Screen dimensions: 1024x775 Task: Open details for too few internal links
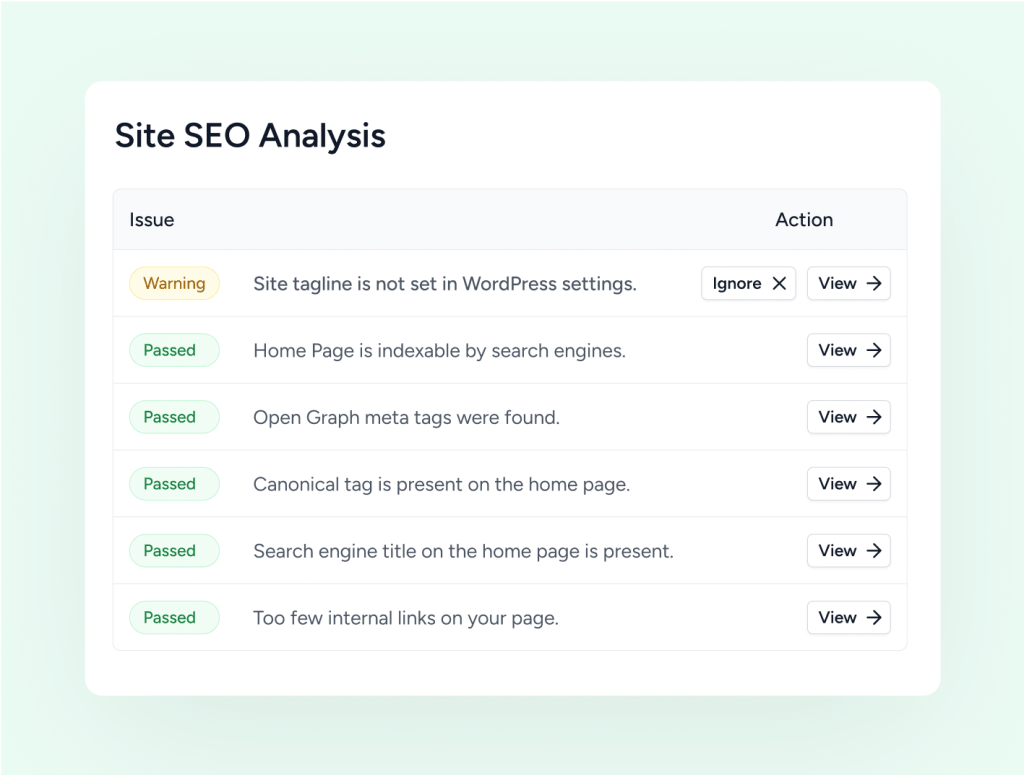click(848, 617)
